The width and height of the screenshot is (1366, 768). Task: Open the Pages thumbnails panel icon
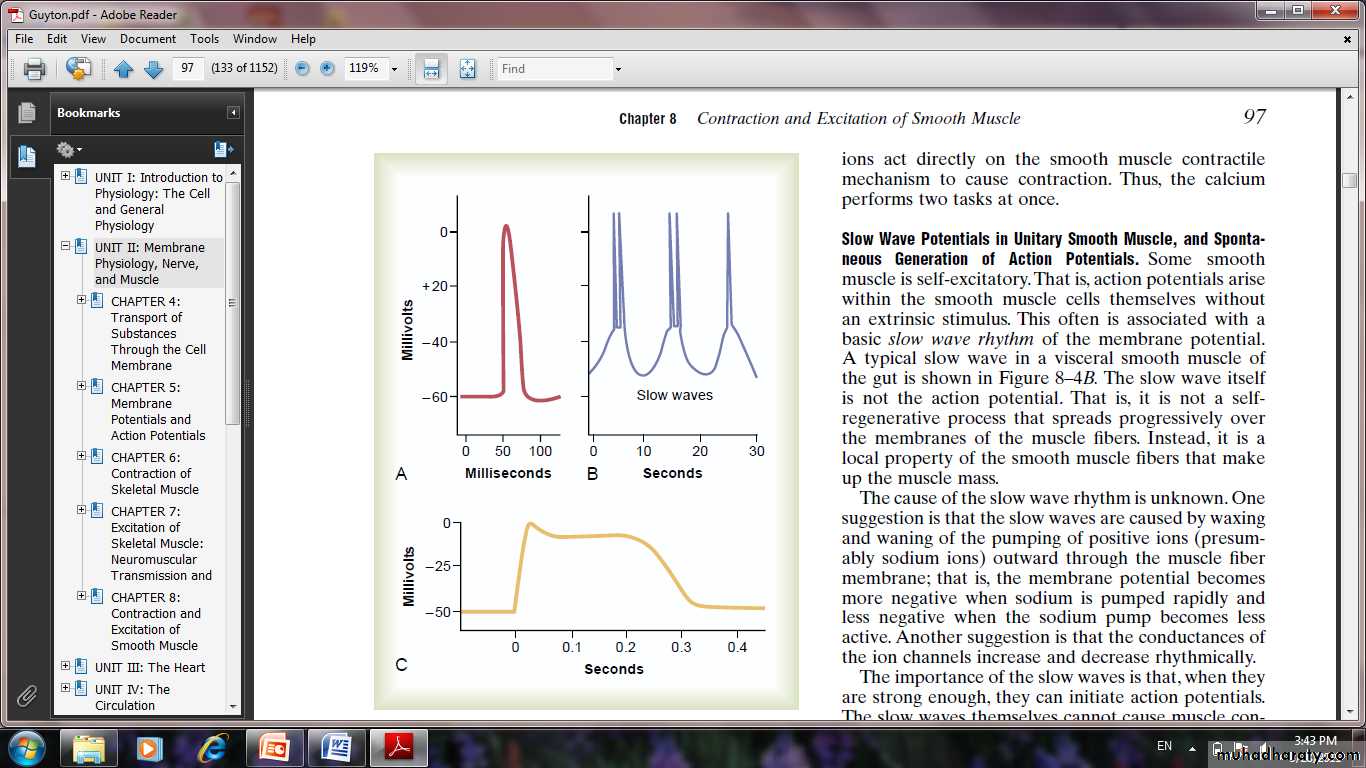[x=26, y=113]
